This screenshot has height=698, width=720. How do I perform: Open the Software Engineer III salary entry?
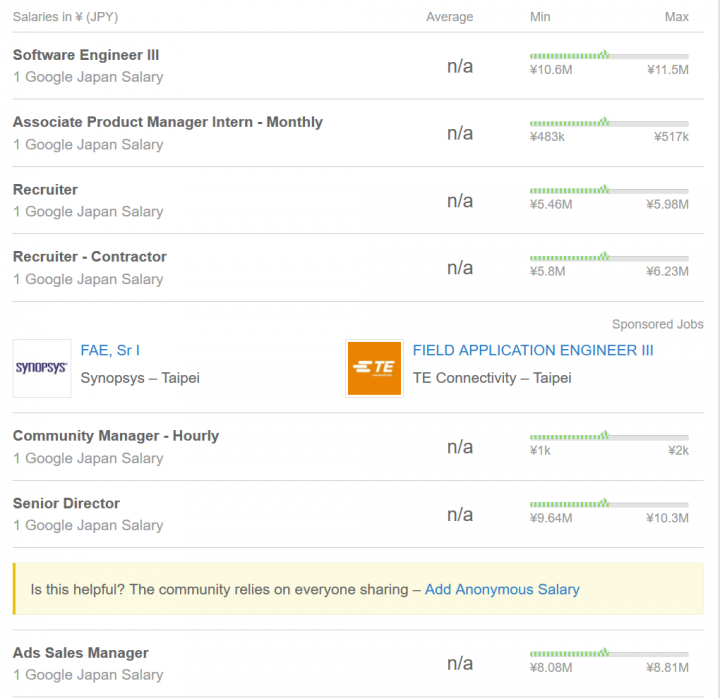click(86, 55)
